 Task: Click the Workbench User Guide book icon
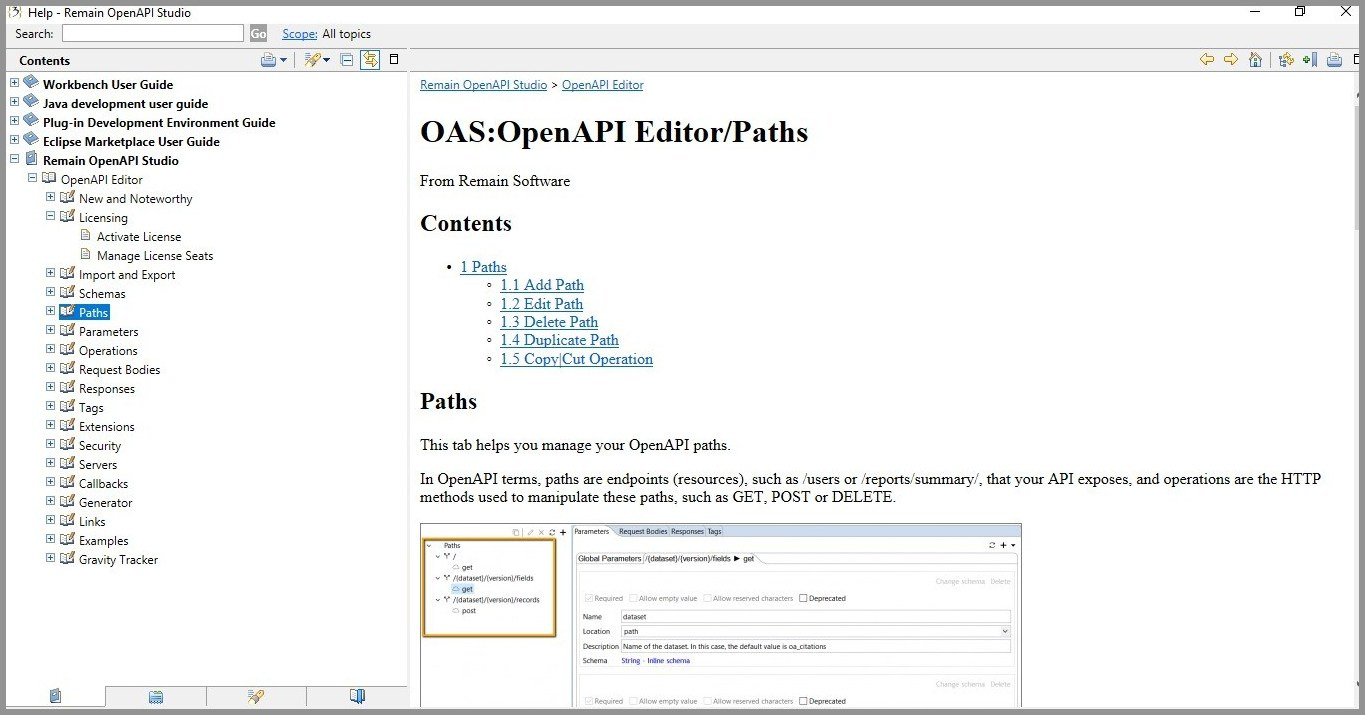(31, 83)
